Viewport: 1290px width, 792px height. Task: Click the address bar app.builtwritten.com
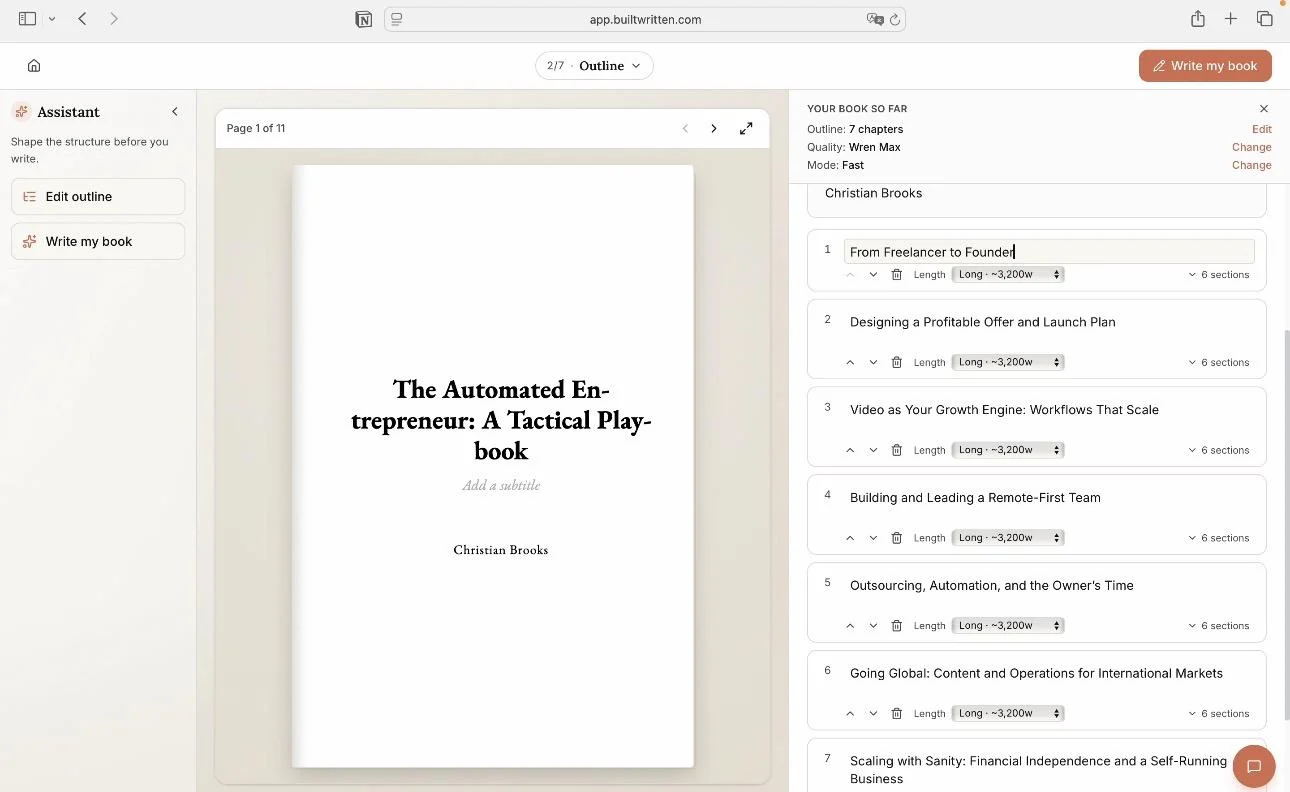pyautogui.click(x=645, y=19)
